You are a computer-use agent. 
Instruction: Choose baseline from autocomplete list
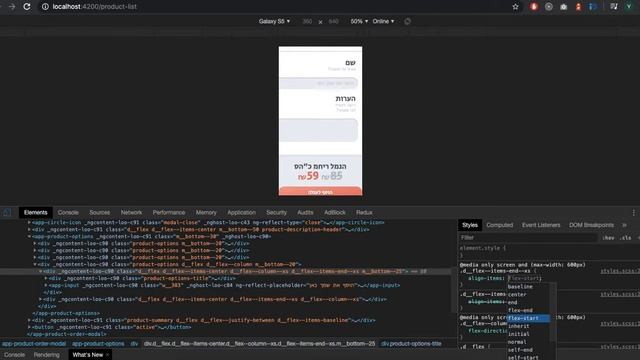pyautogui.click(x=529, y=287)
